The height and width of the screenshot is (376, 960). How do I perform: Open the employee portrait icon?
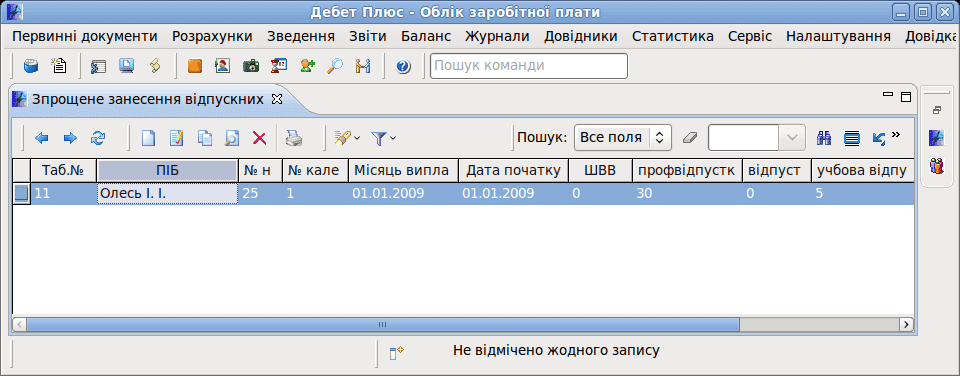pos(223,66)
